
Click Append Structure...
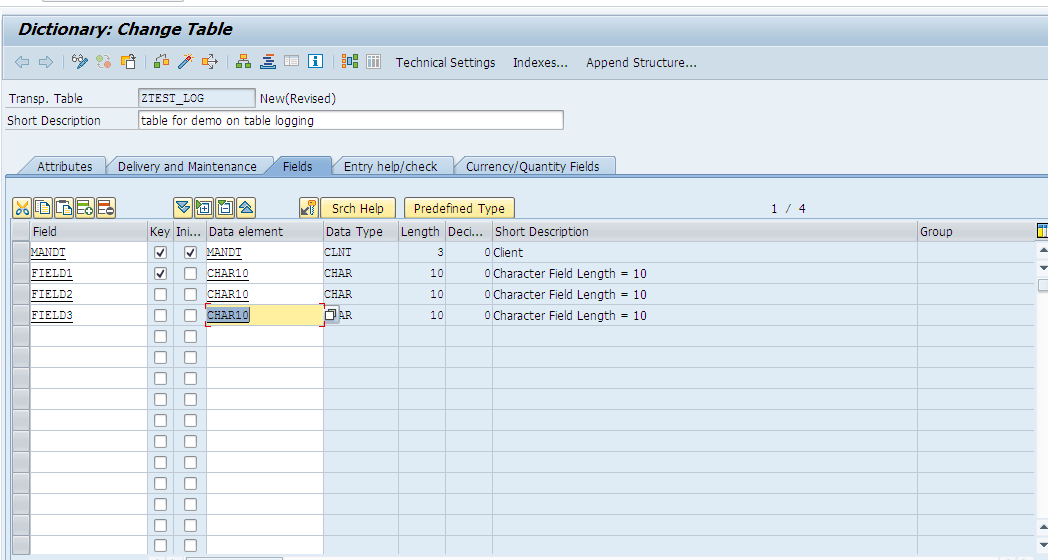pos(641,62)
